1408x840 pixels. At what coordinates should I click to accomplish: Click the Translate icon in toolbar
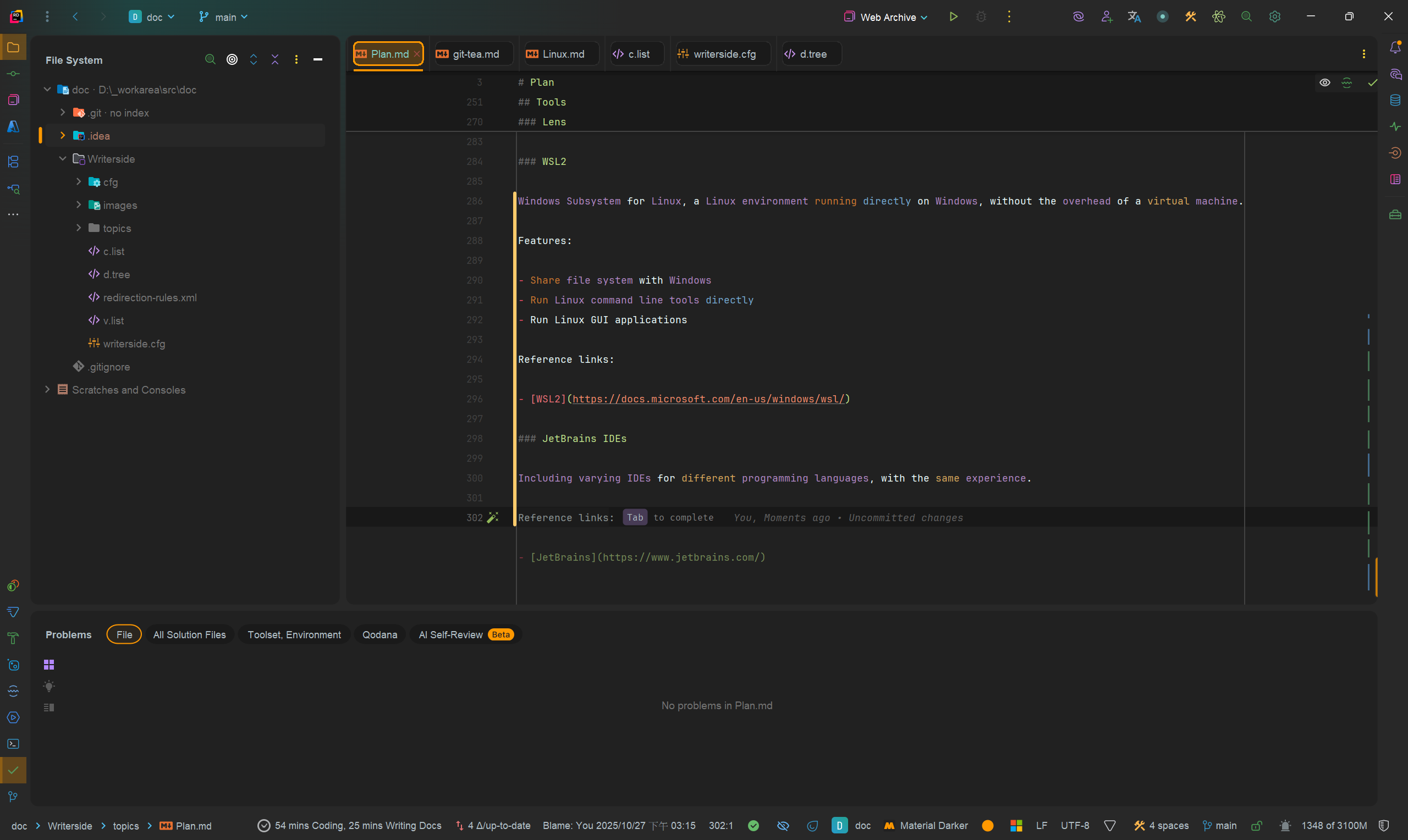[x=1134, y=17]
